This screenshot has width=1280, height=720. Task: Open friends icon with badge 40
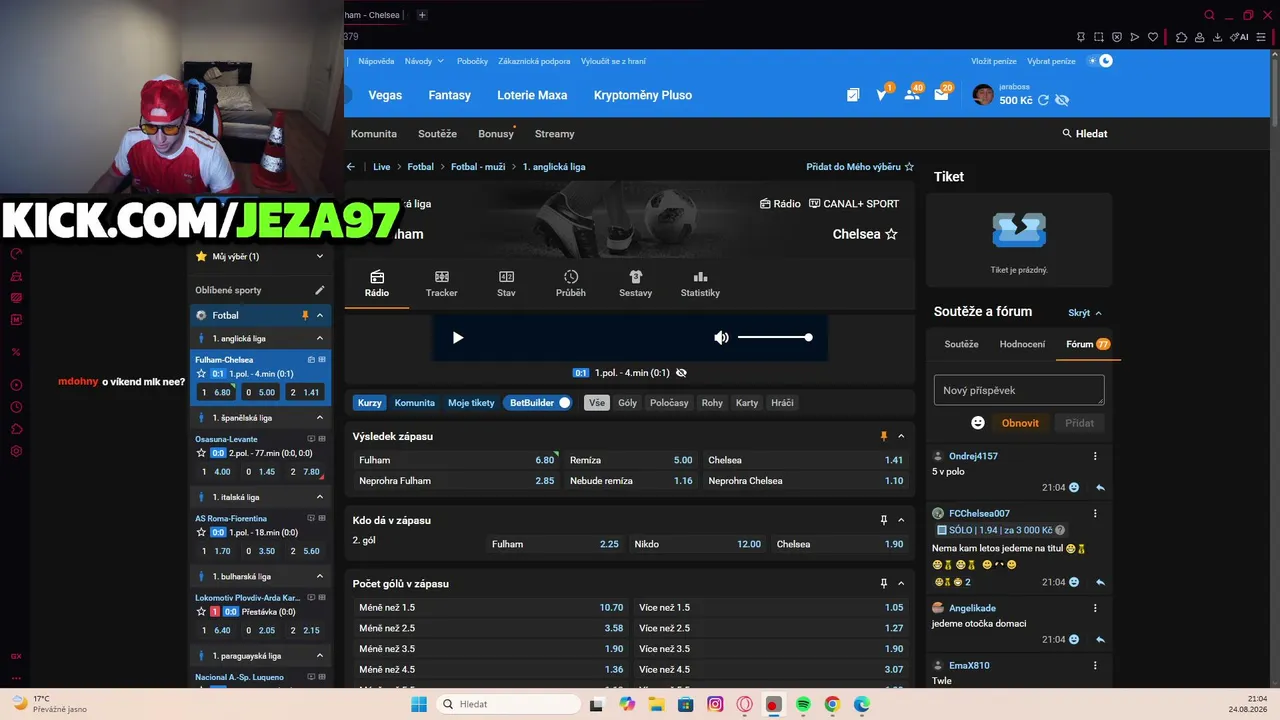(912, 94)
